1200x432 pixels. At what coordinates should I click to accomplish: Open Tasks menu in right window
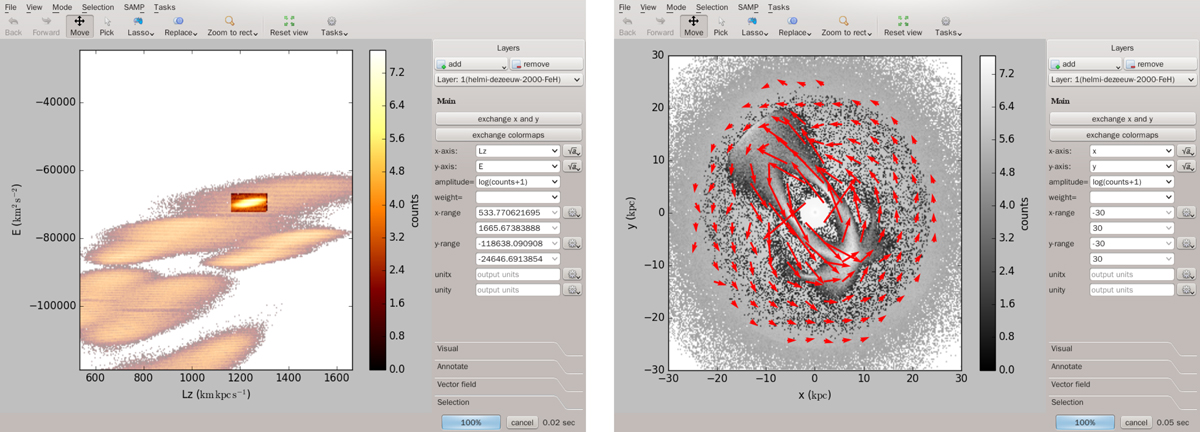pos(779,7)
